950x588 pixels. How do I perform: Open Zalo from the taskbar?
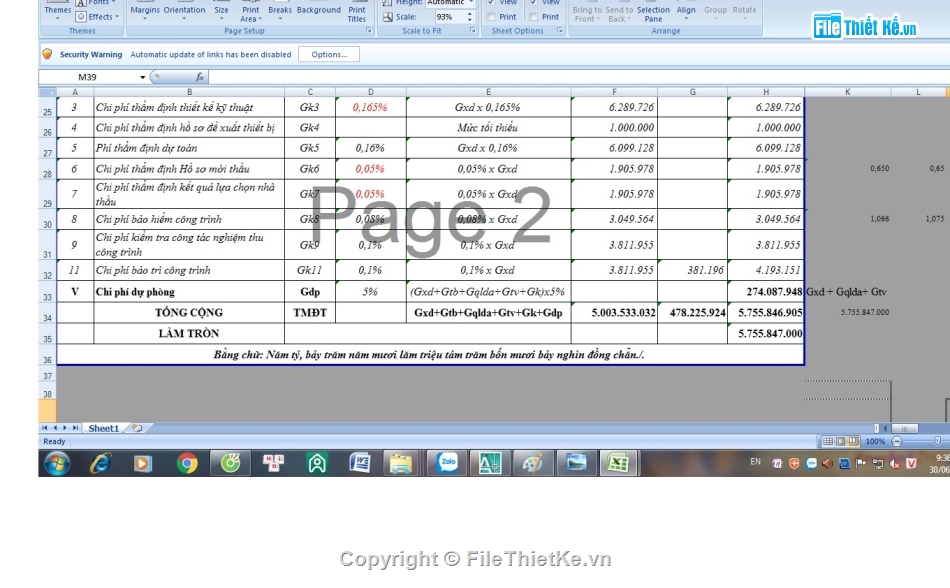(x=447, y=463)
